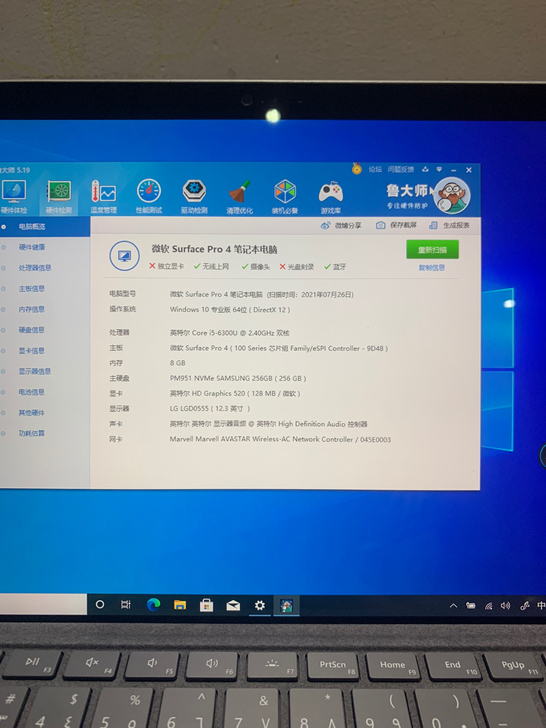
Task: Open 温度管理 temperature management
Action: [x=104, y=197]
